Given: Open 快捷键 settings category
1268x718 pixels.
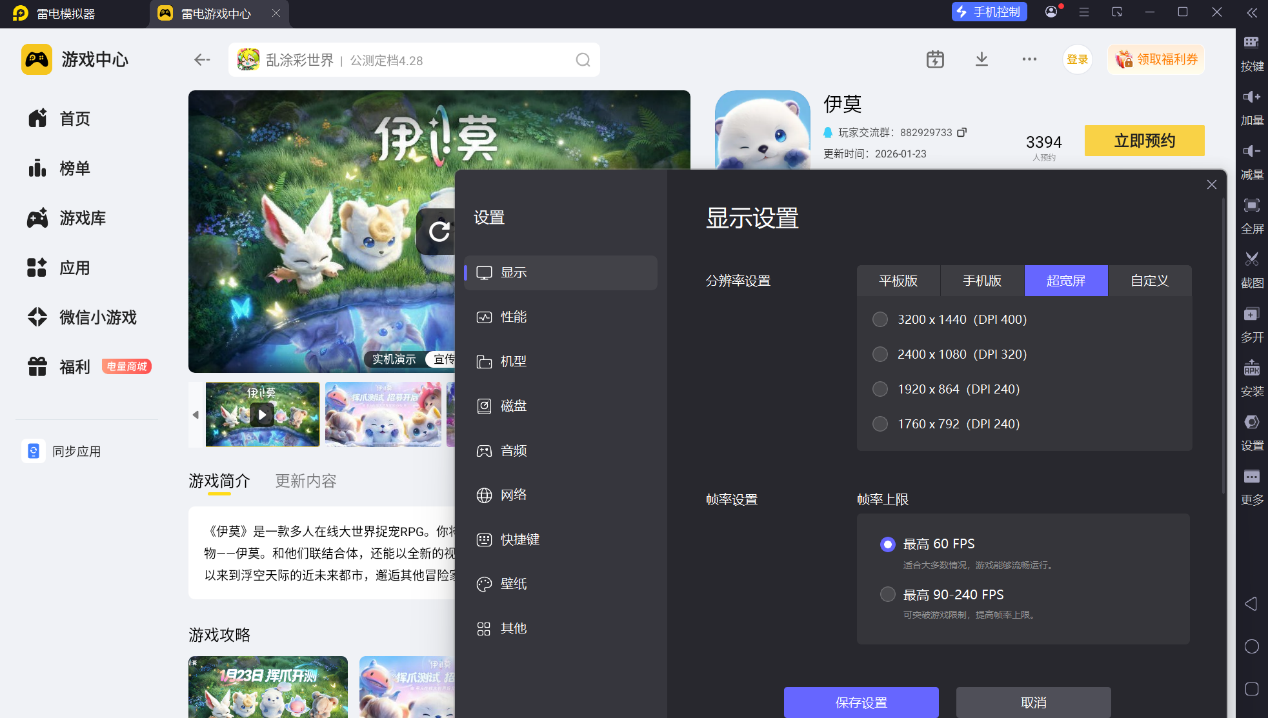Looking at the screenshot, I should pyautogui.click(x=561, y=540).
